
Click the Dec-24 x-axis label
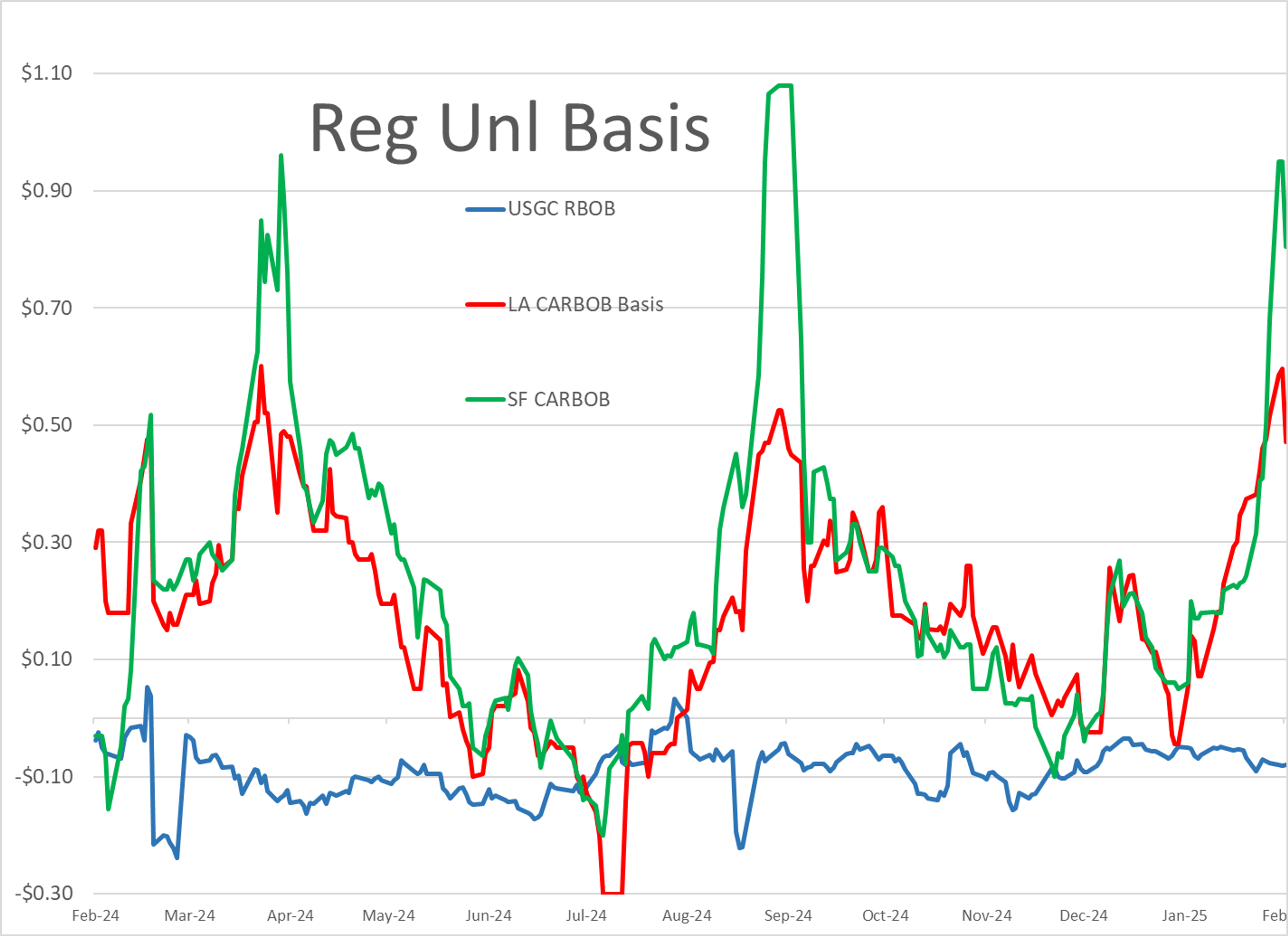point(1083,916)
